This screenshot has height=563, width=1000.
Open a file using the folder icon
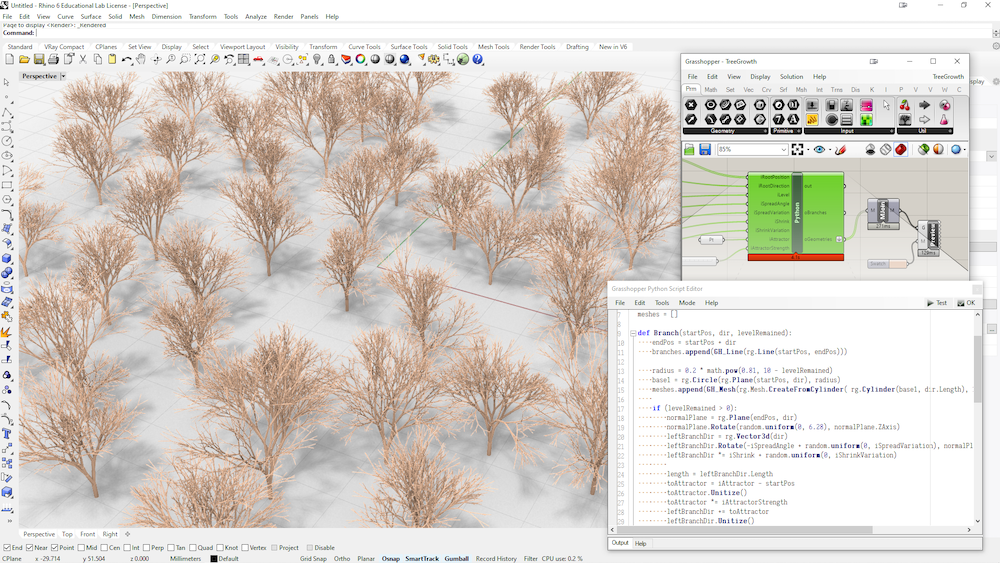(24, 59)
